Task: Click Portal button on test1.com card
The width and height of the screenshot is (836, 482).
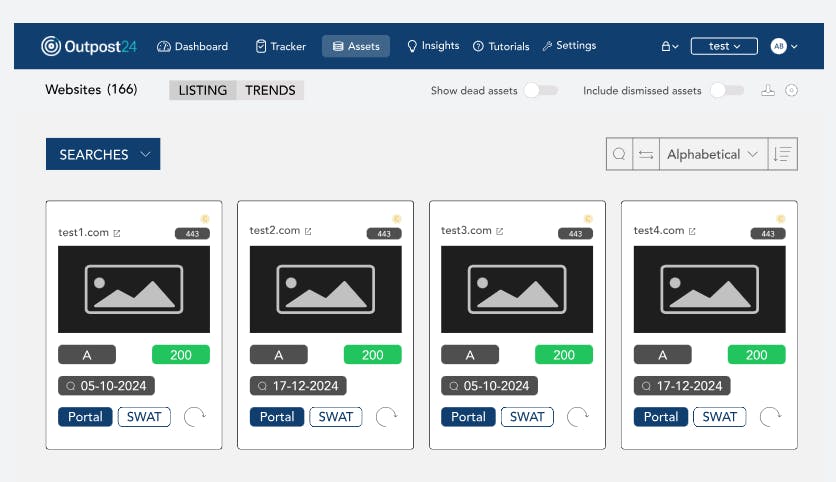Action: pos(85,417)
